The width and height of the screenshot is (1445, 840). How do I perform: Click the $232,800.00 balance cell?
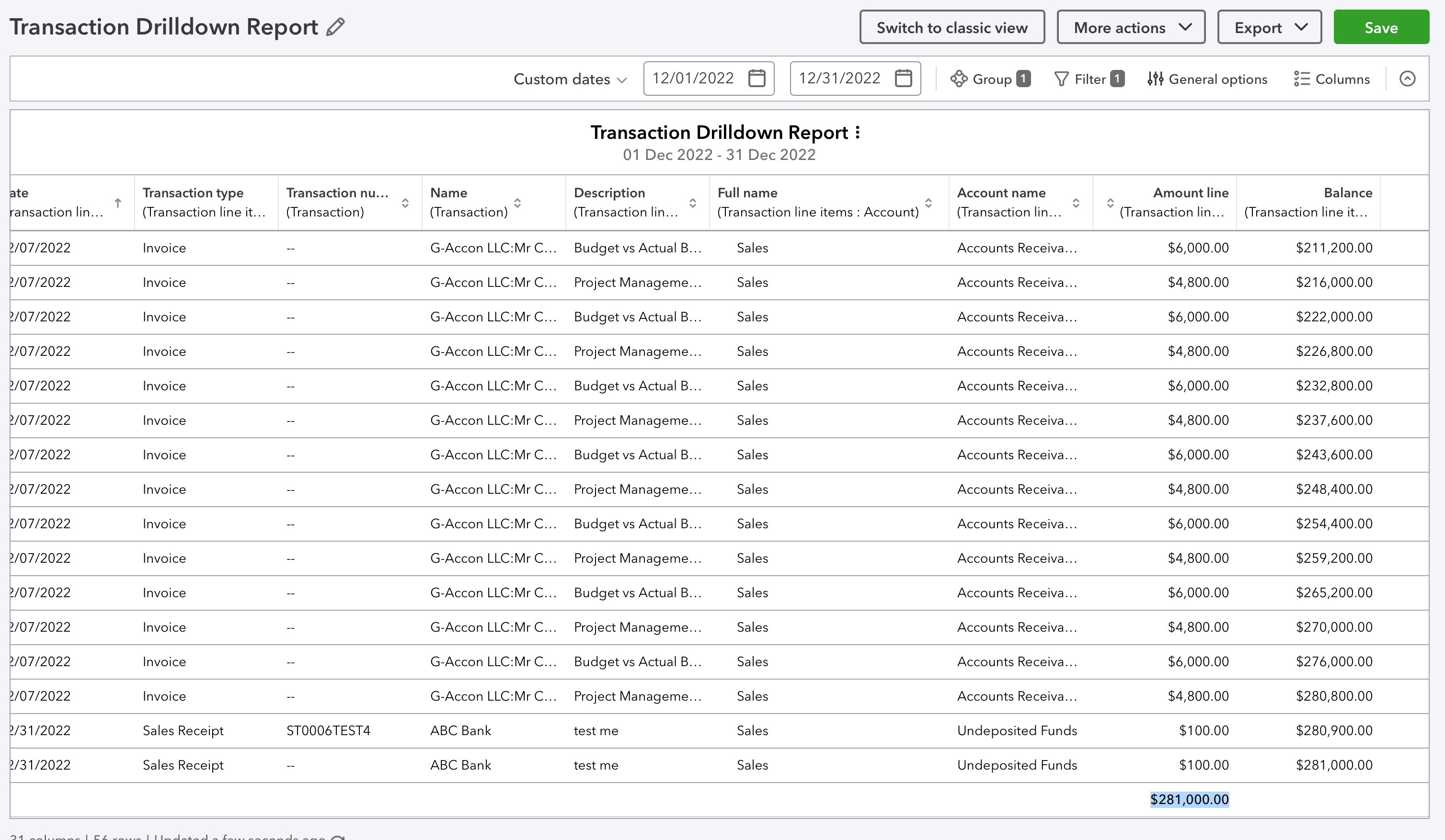[1334, 386]
